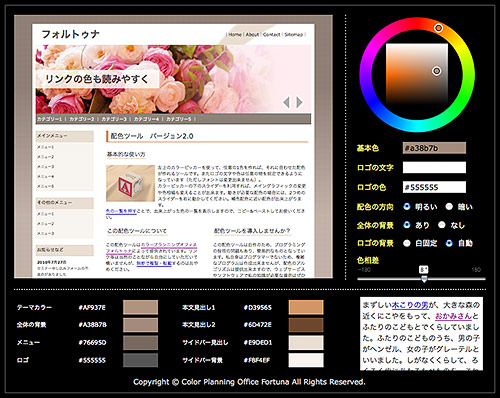
Task: Select 自動 for logo background
Action: (449, 243)
